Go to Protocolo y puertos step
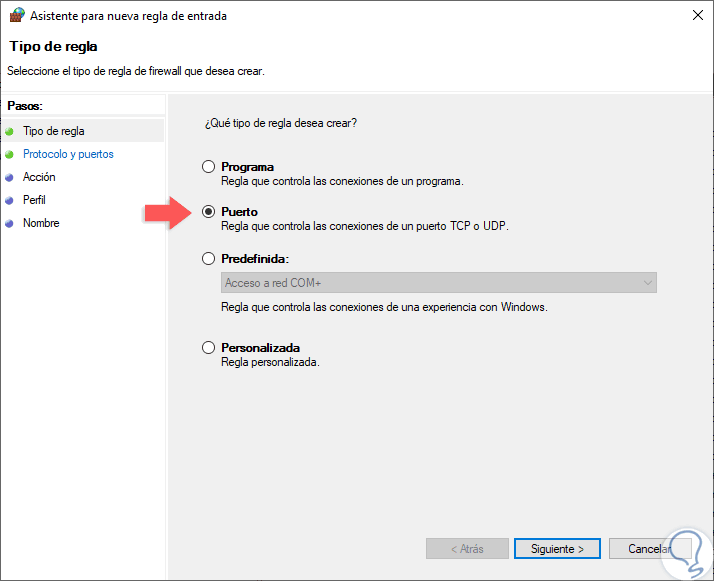This screenshot has width=714, height=581. (68, 154)
